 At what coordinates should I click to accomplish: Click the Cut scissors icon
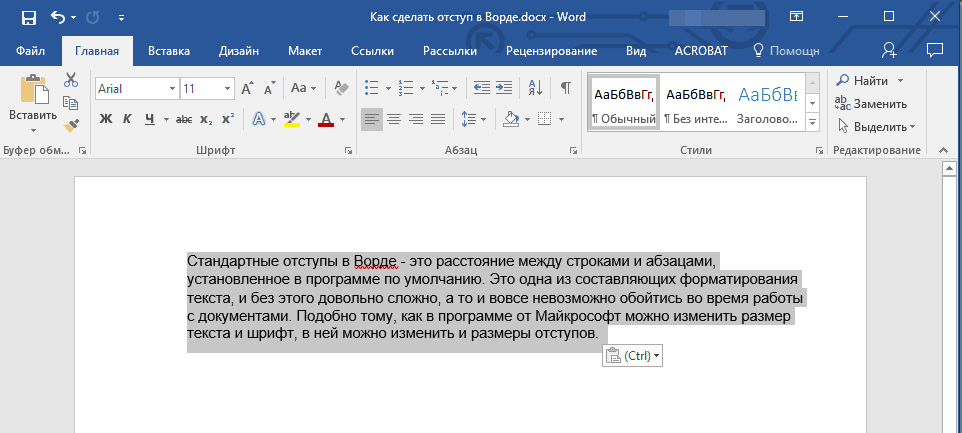point(71,80)
